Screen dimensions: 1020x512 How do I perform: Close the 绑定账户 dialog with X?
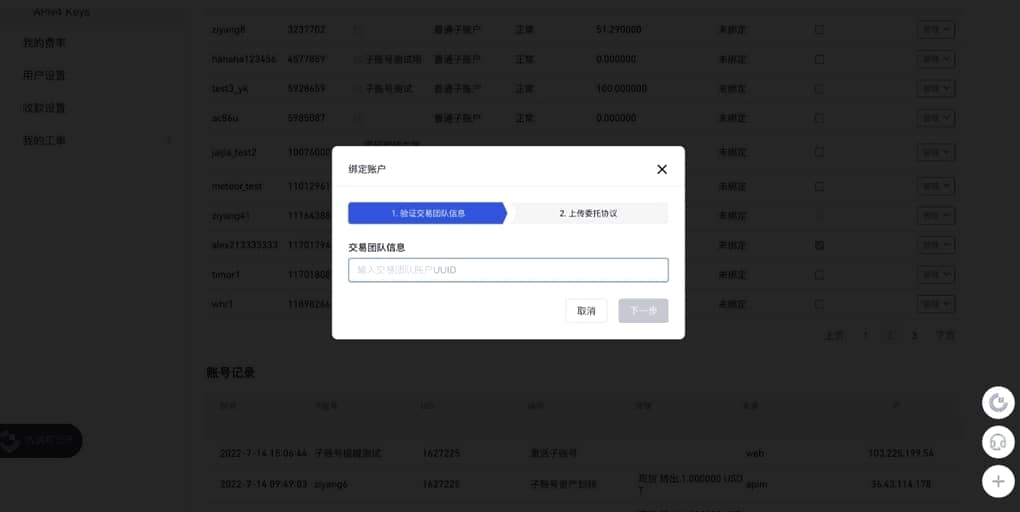pos(661,169)
